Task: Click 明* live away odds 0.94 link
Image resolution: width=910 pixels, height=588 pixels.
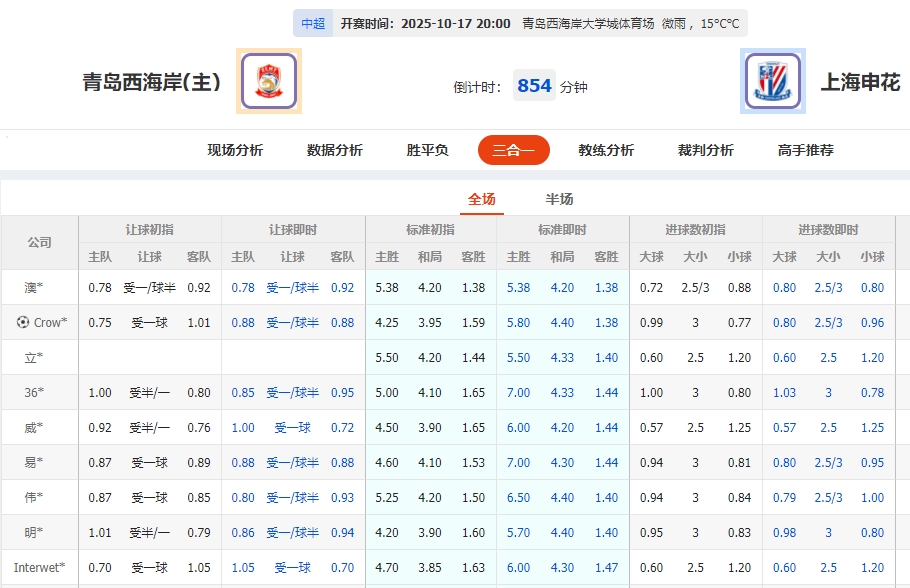Action: tap(342, 532)
